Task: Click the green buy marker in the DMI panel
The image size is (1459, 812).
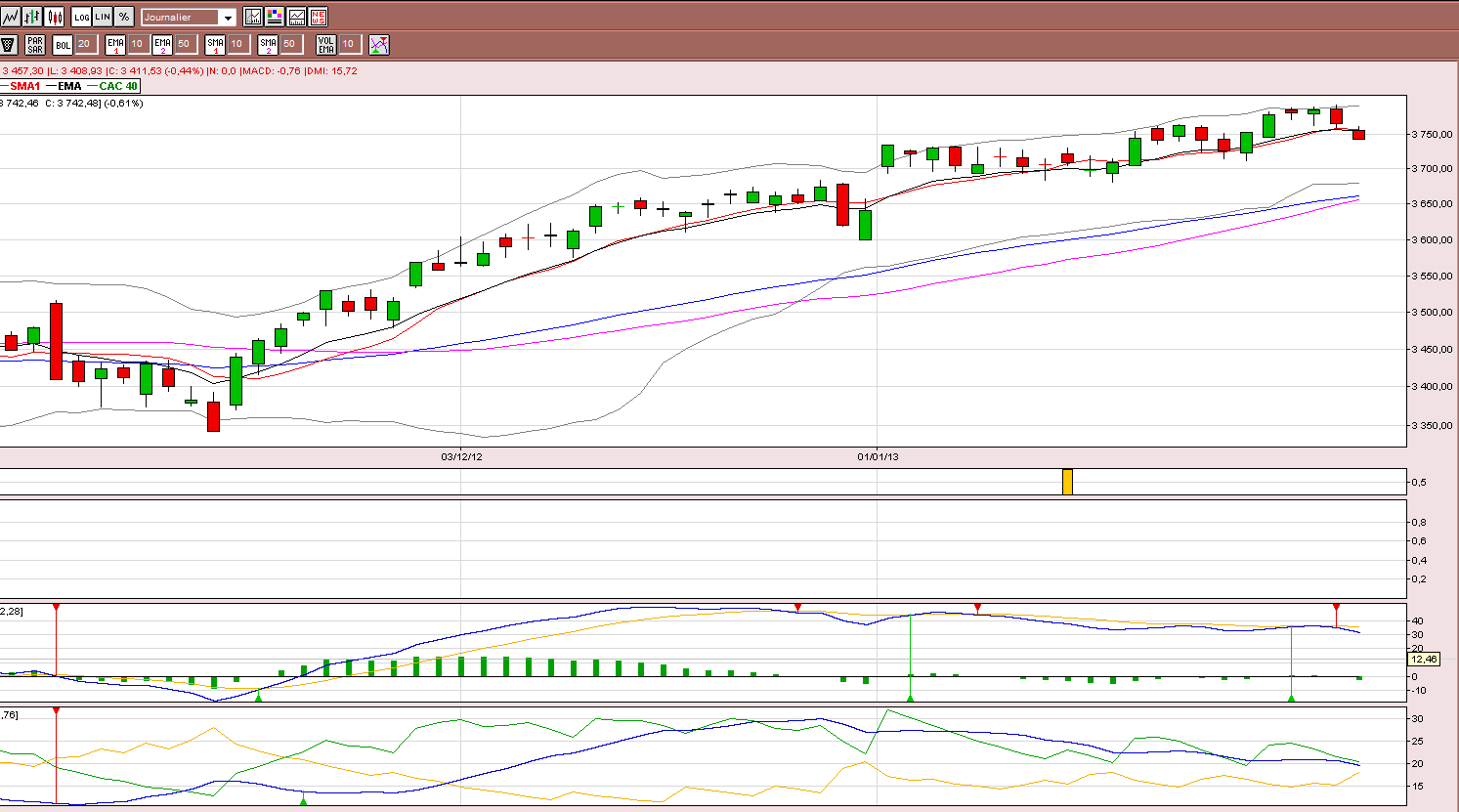Action: pyautogui.click(x=303, y=801)
